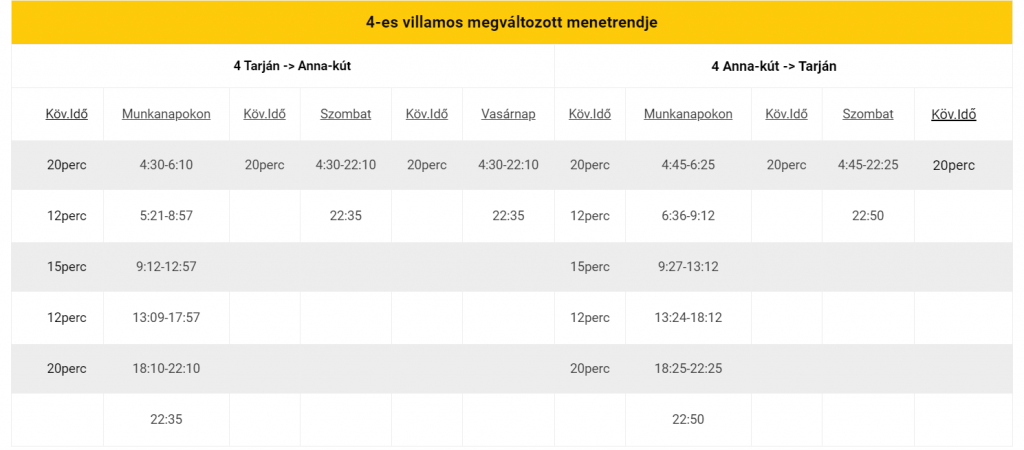Select the yellow timetable title banner

[x=512, y=21]
